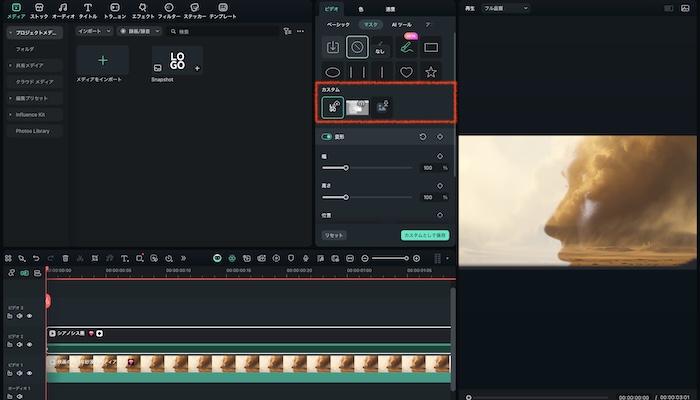700x400 pixels.
Task: Switch to the AI ツール tab
Action: 402,23
